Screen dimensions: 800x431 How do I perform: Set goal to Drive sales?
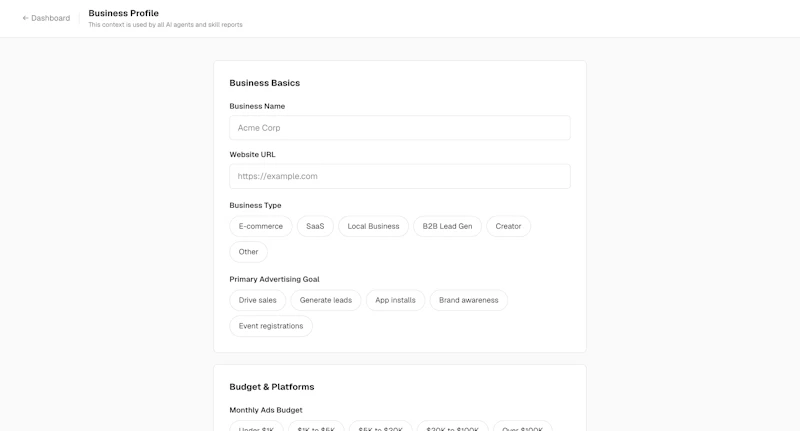pyautogui.click(x=258, y=300)
